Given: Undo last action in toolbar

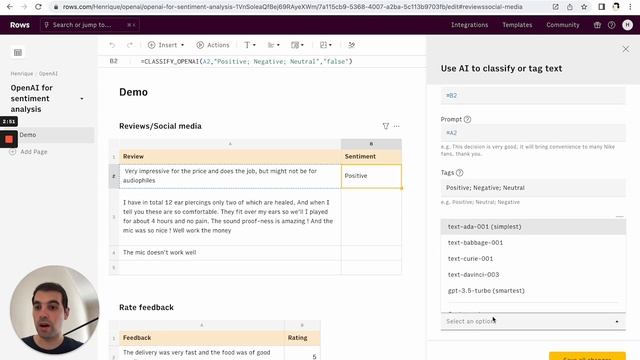Looking at the screenshot, I should [112, 45].
